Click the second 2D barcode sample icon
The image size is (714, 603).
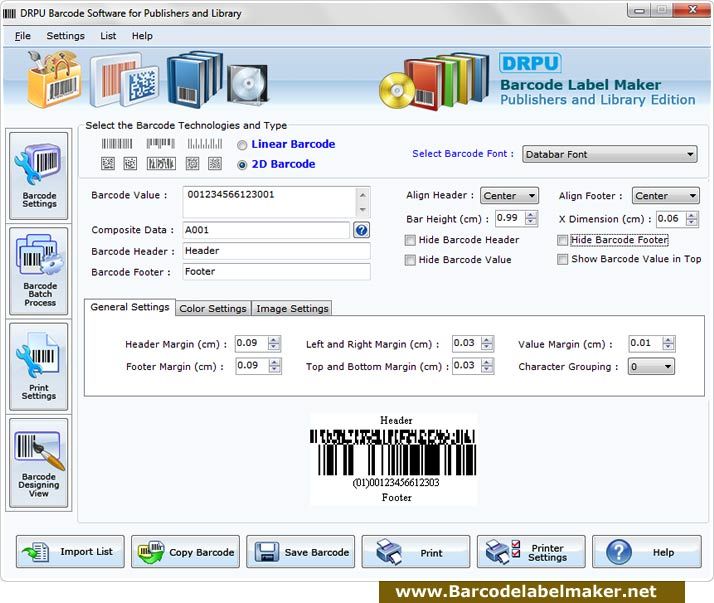[130, 164]
